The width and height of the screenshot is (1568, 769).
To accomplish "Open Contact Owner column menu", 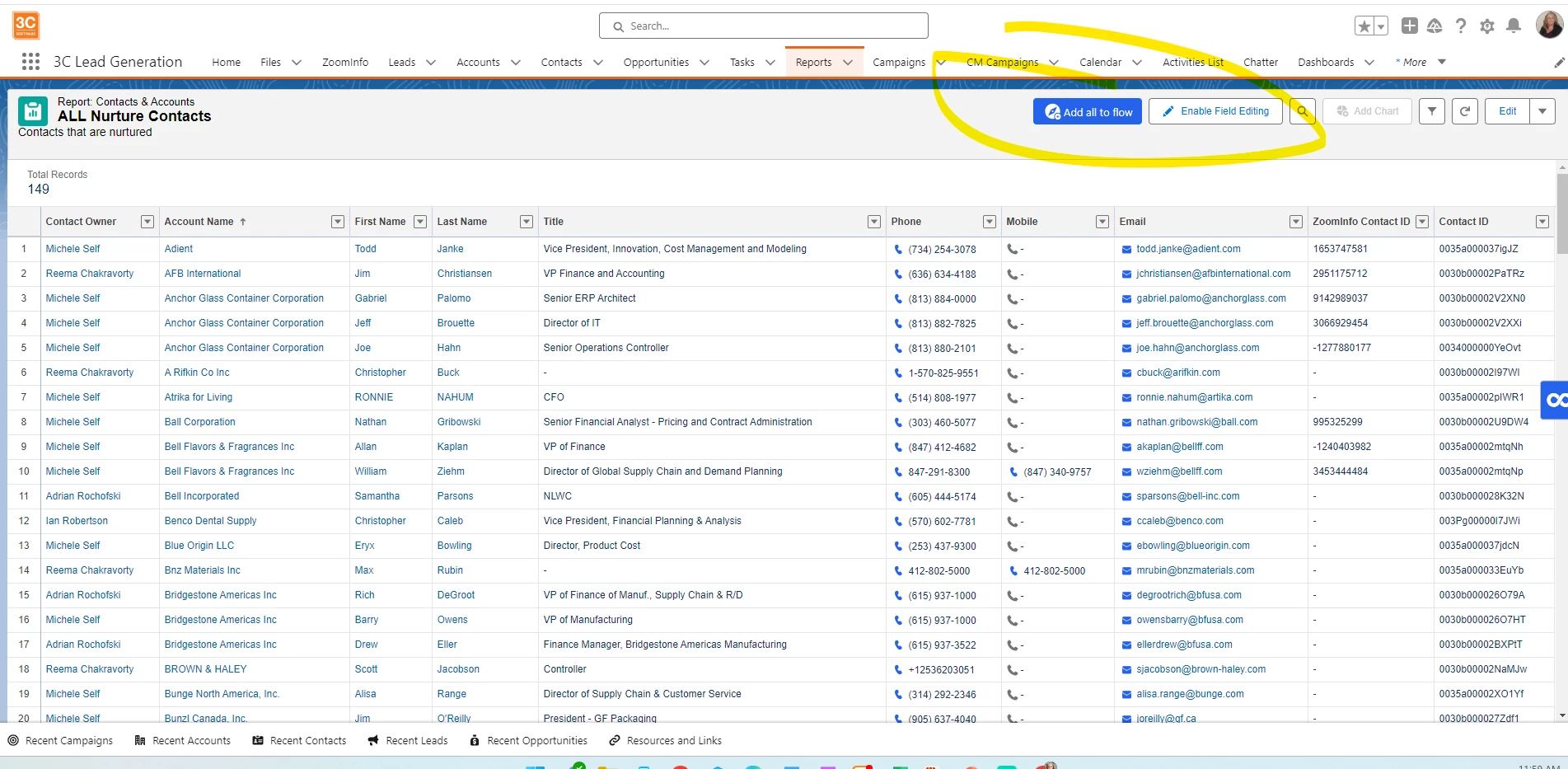I will point(147,222).
